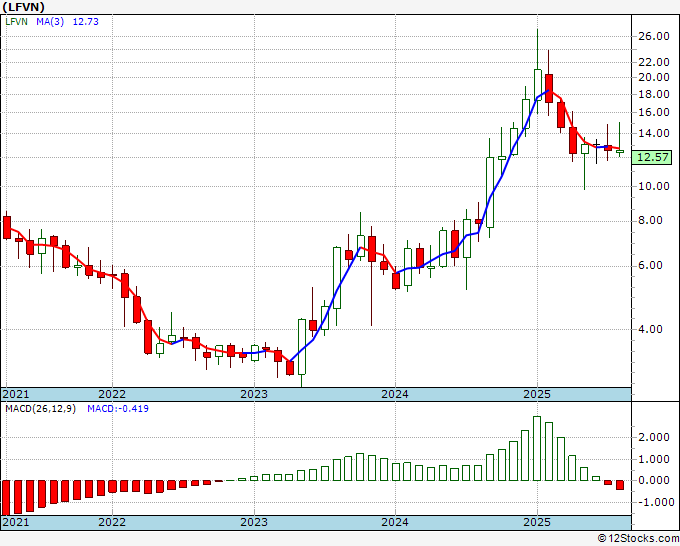Click the 20.00 price axis label
The image size is (680, 546).
tap(654, 77)
